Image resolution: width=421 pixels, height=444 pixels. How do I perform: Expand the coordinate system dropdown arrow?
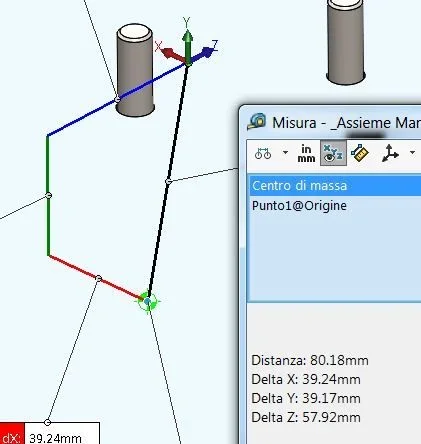[412, 153]
